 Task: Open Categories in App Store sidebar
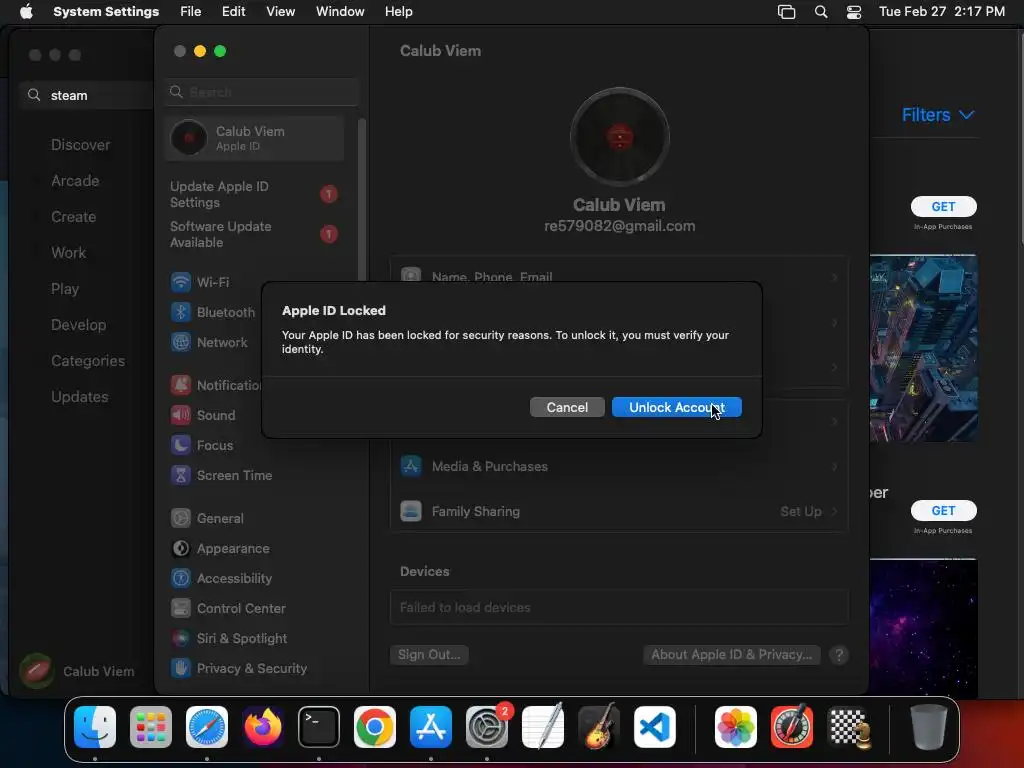(88, 360)
